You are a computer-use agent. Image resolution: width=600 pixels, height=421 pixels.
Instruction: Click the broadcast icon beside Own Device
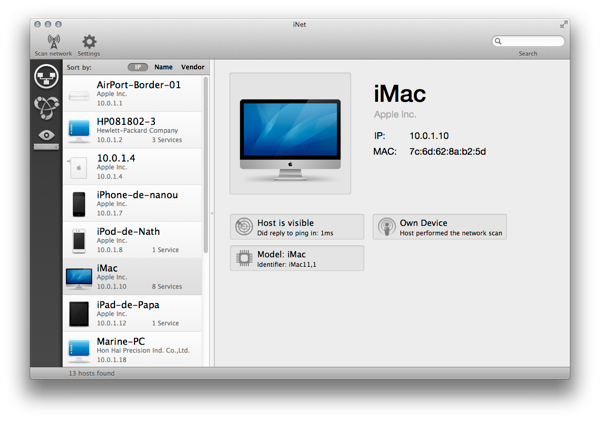386,227
